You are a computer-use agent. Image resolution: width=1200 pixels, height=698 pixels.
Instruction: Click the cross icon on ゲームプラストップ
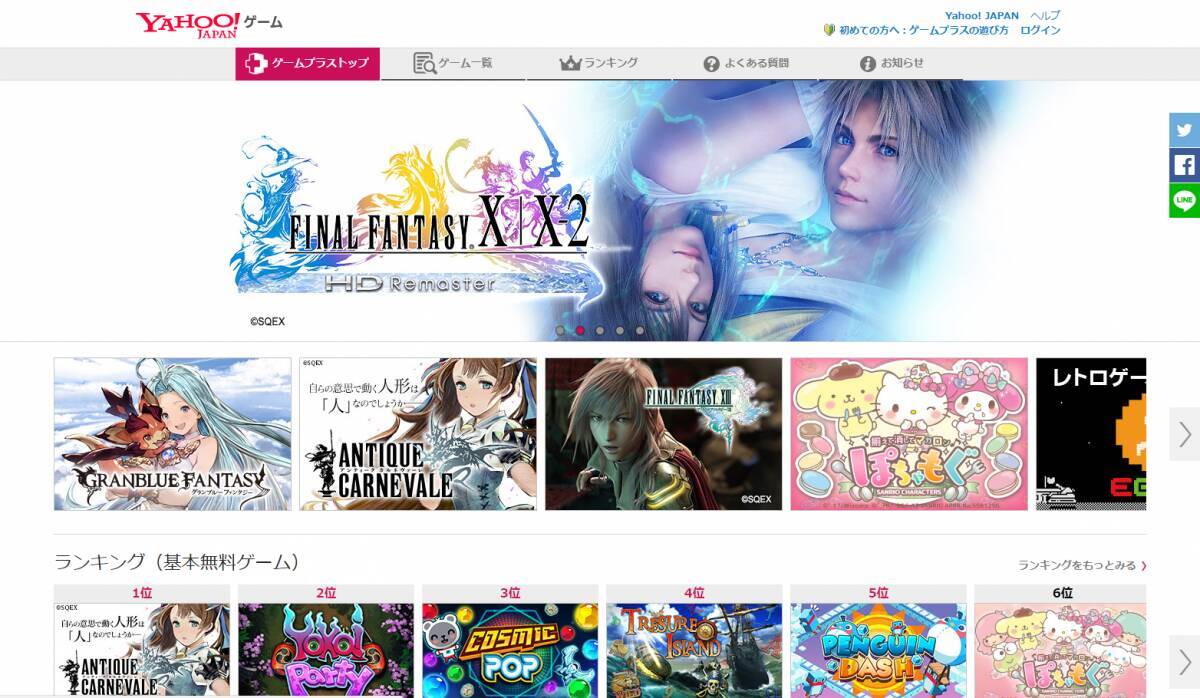pyautogui.click(x=254, y=62)
